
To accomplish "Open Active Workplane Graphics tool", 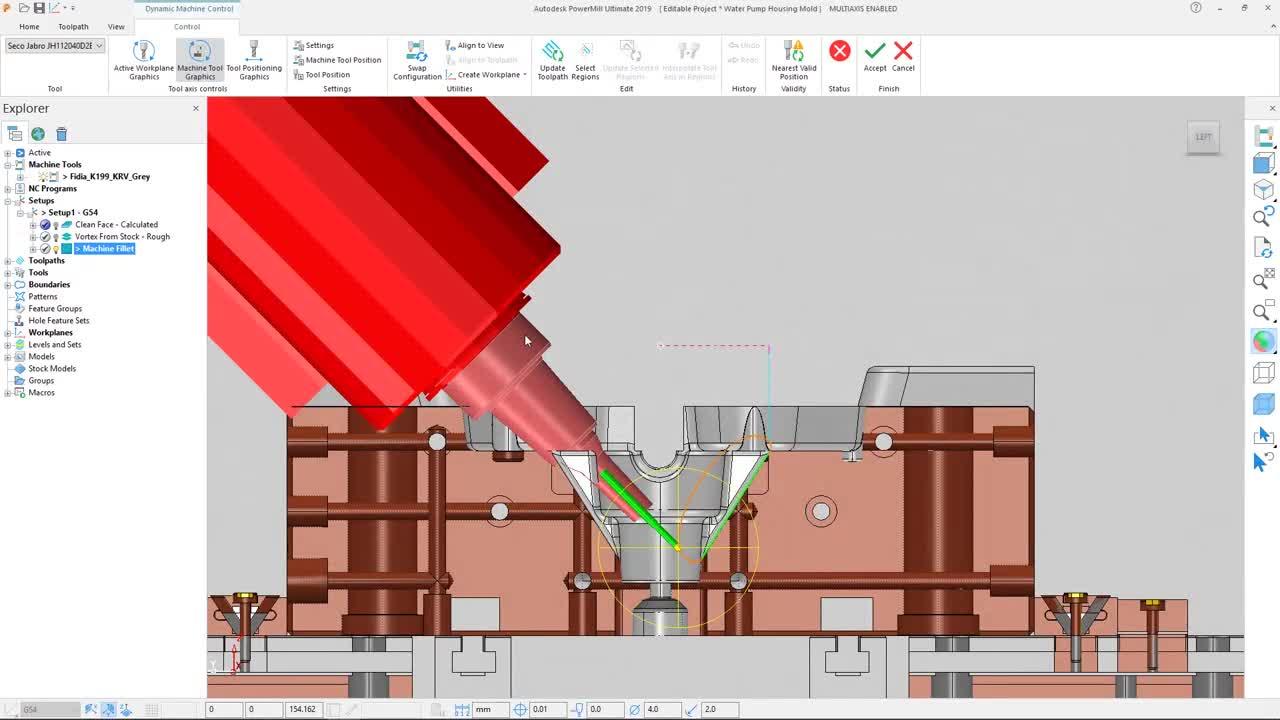I will 143,60.
